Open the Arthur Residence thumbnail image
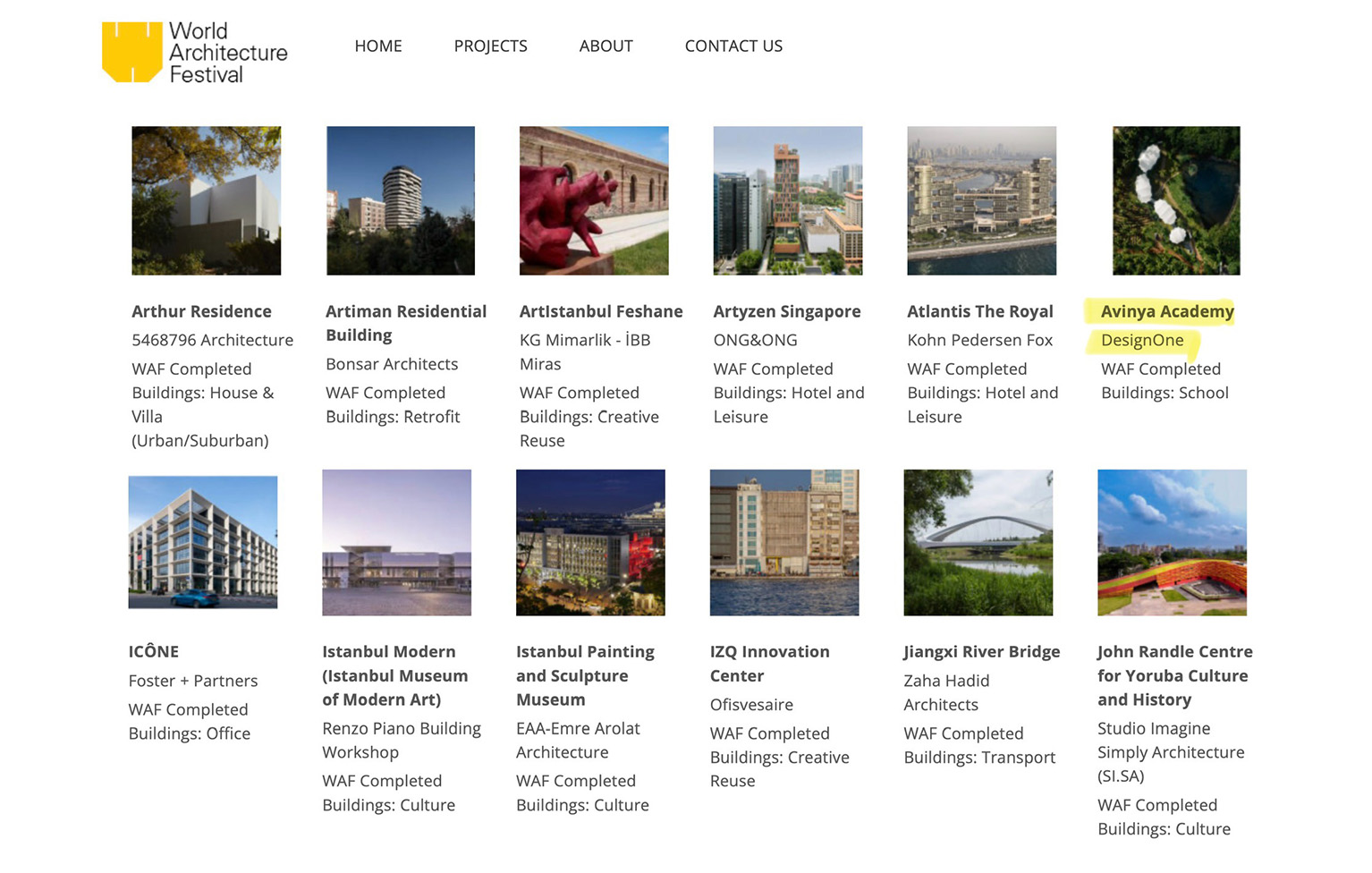This screenshot has width=1372, height=873. (206, 200)
